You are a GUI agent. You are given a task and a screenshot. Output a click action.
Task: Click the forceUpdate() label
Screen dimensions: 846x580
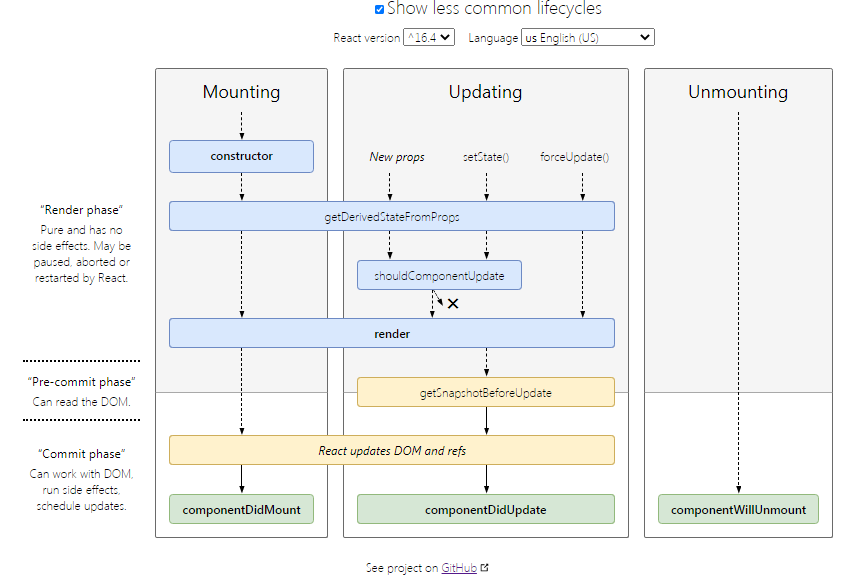click(x=575, y=157)
